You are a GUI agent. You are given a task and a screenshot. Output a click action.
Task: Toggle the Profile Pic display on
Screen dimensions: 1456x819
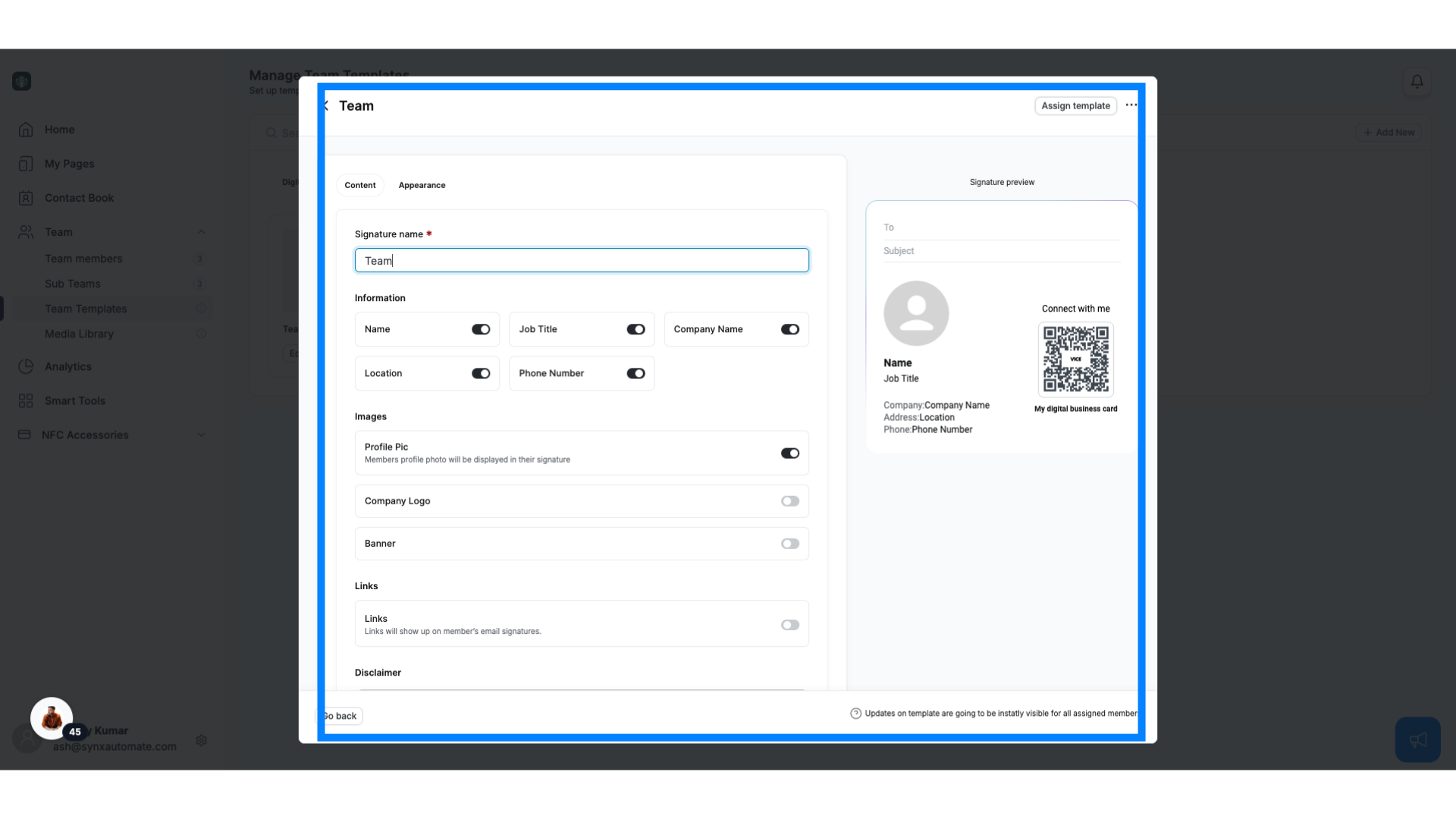(790, 453)
